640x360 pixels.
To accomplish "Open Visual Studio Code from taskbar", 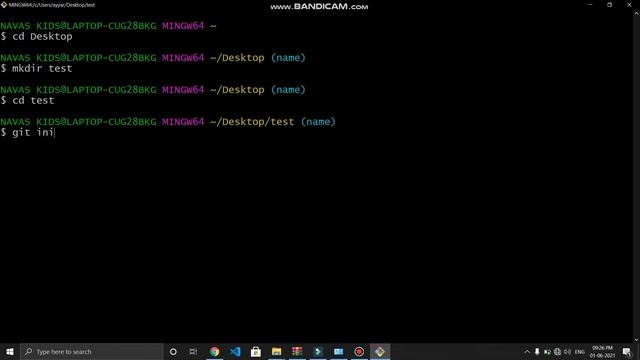I will click(235, 351).
